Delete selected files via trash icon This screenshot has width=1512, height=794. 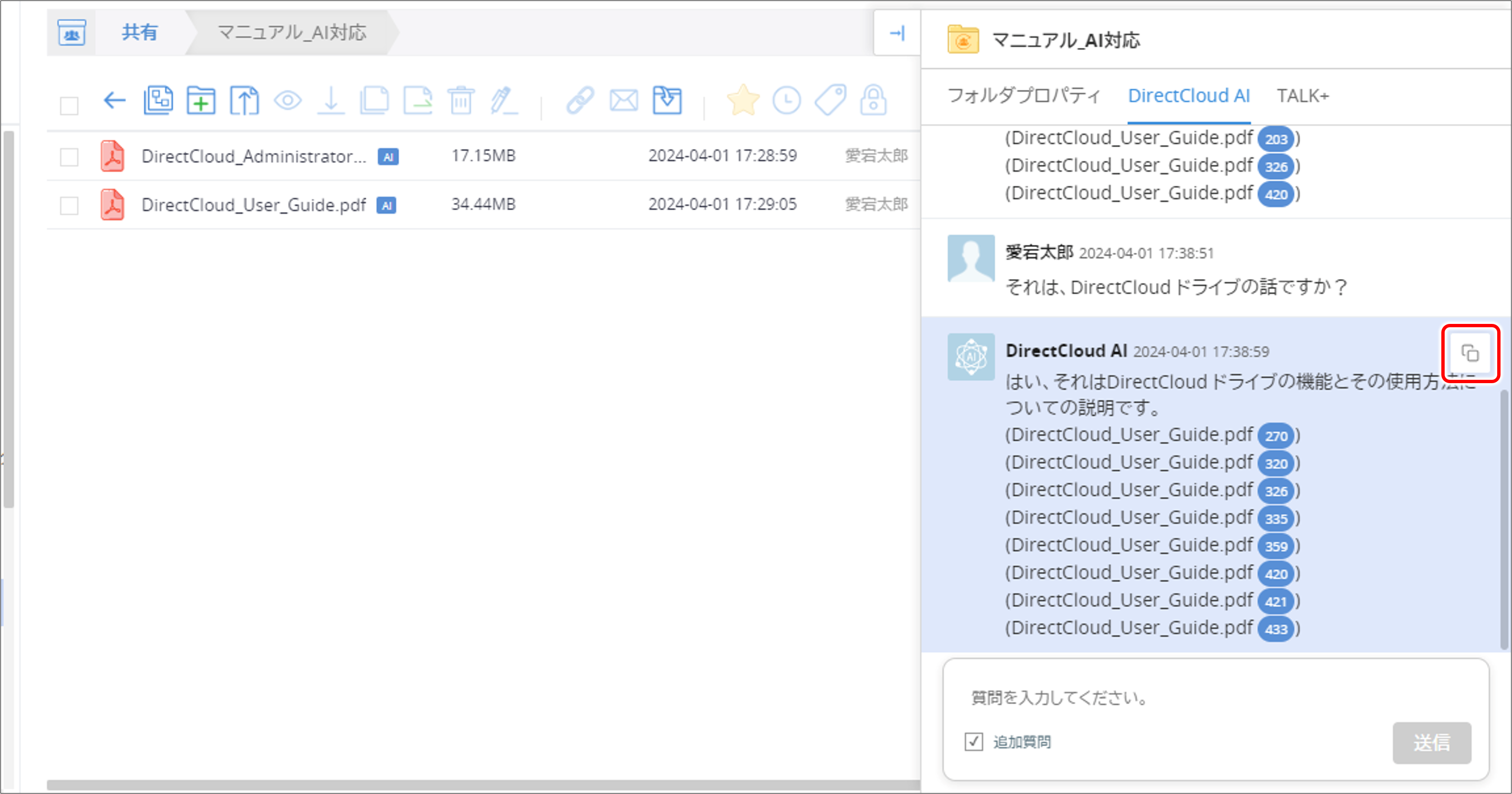click(x=461, y=100)
